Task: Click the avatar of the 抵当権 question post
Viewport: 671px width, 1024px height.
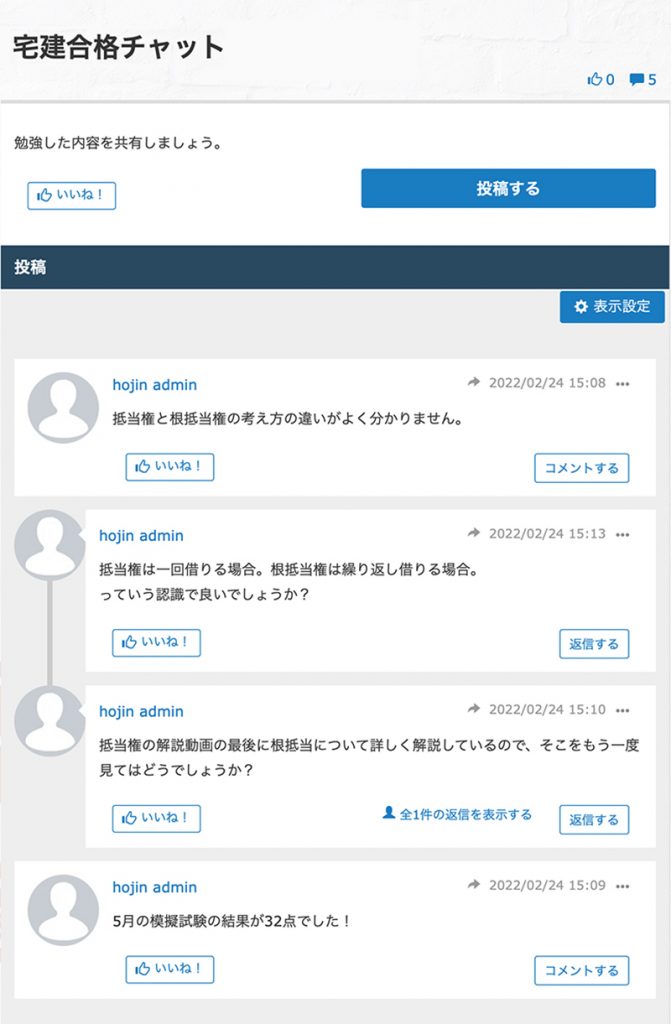Action: click(x=63, y=408)
